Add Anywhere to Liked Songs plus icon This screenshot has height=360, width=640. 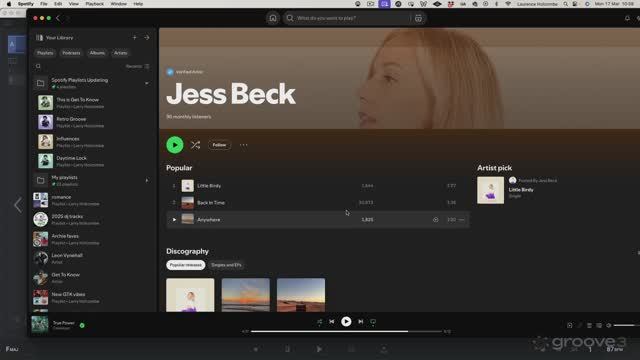tap(436, 220)
